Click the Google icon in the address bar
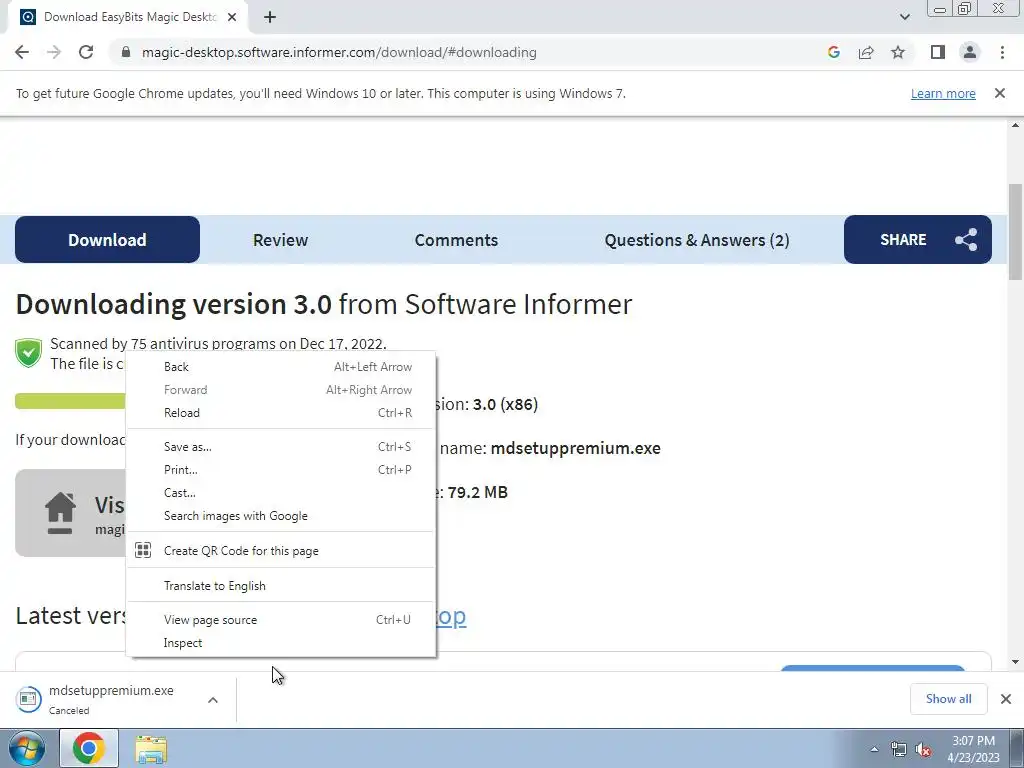 coord(833,52)
